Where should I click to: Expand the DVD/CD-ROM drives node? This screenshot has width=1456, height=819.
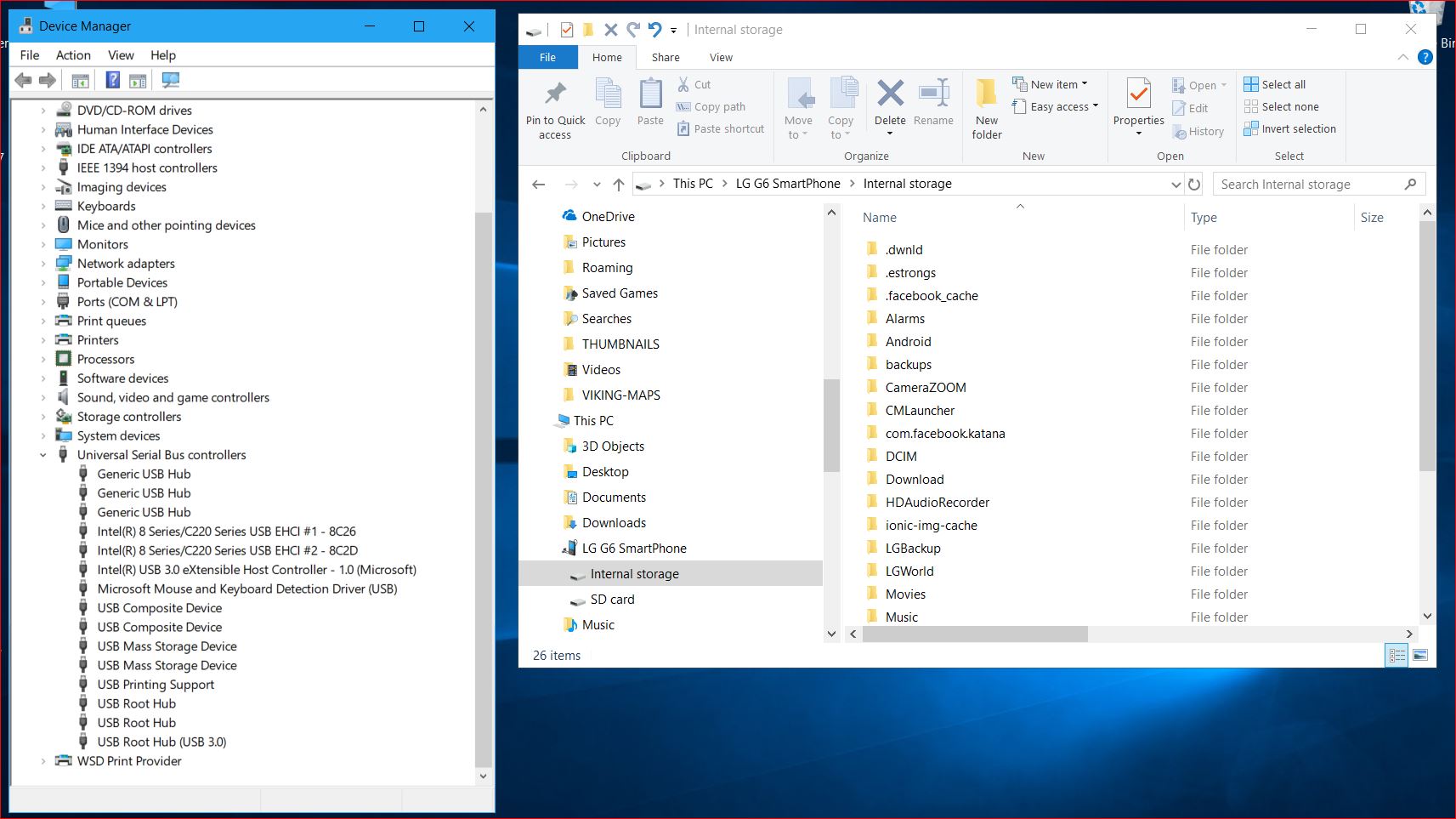pyautogui.click(x=43, y=111)
